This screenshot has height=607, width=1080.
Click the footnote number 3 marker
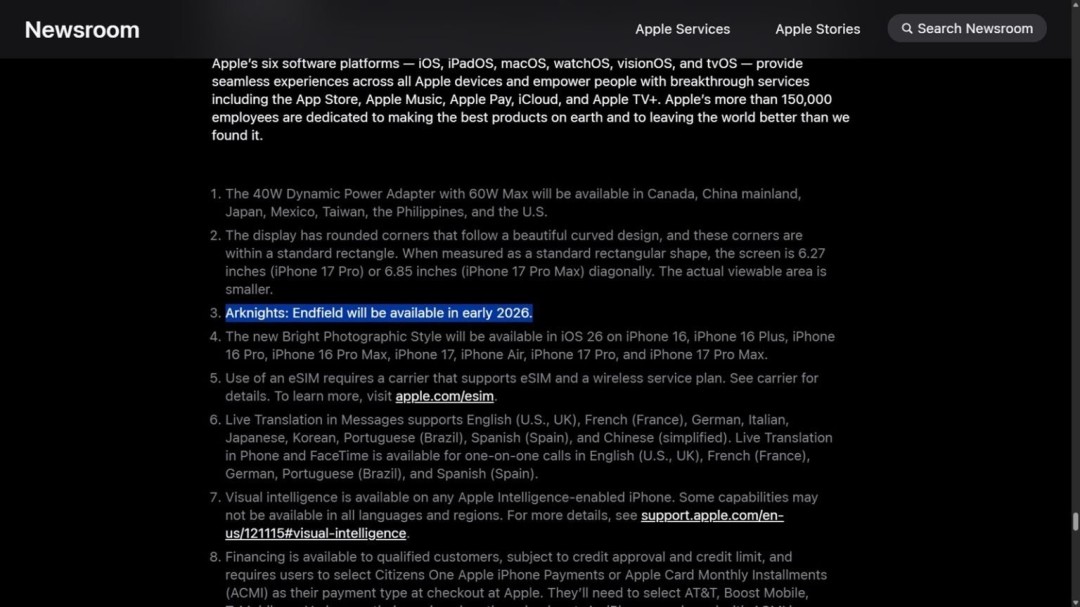point(214,313)
